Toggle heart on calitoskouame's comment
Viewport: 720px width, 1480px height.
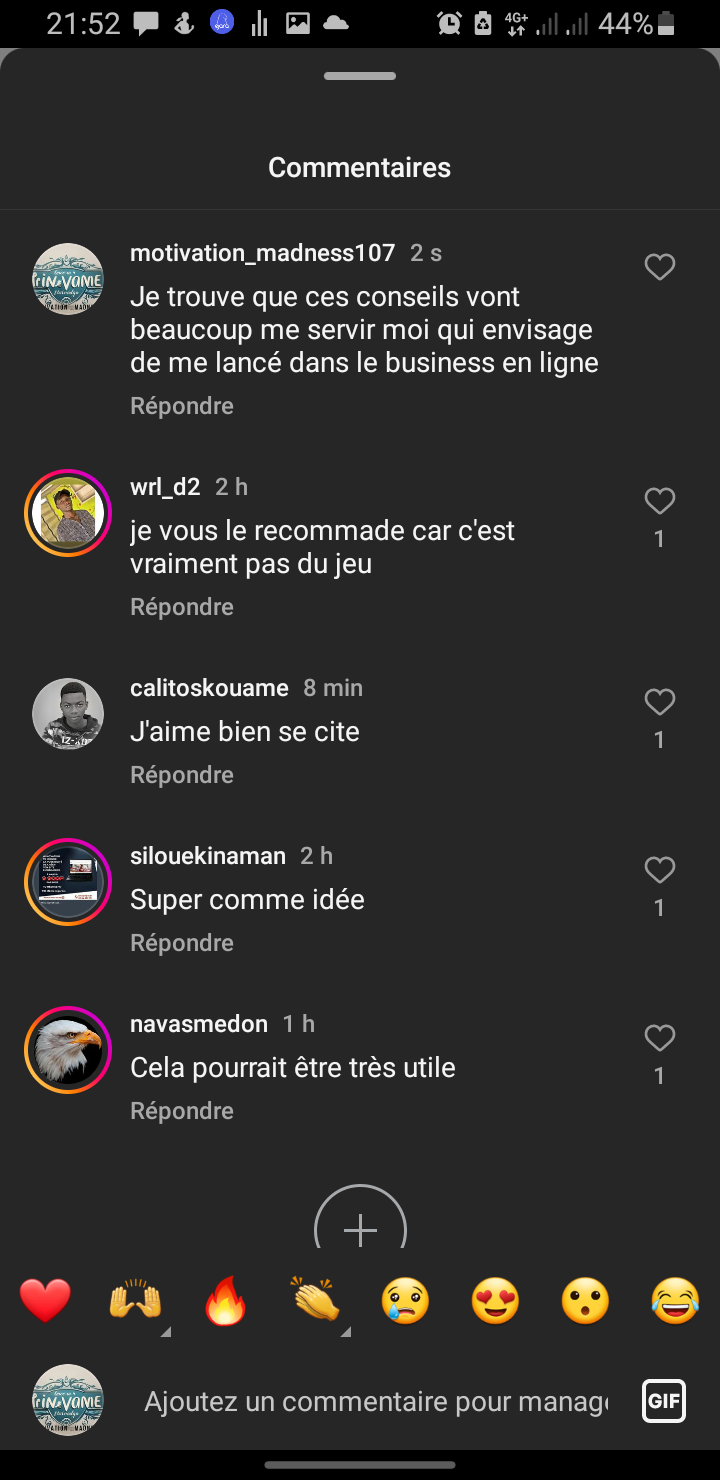tap(659, 703)
